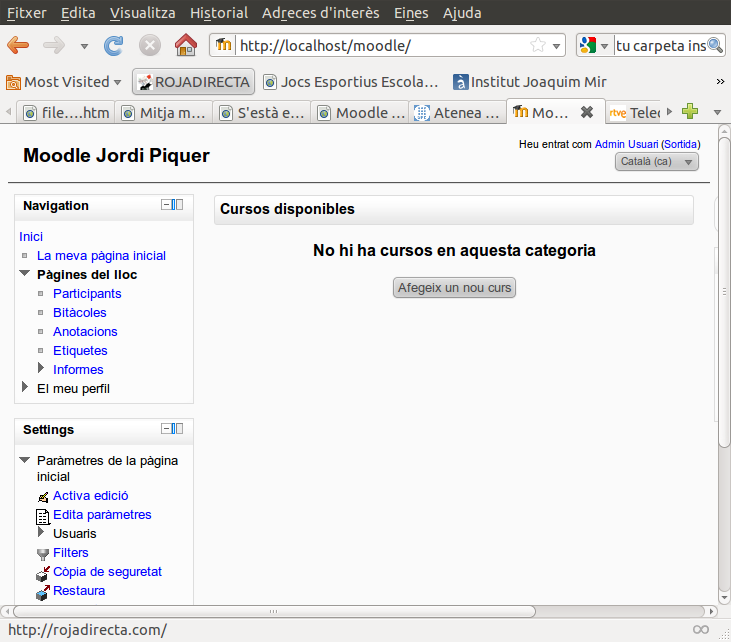The image size is (731, 642).
Task: Click the Filters funnel icon
Action: pyautogui.click(x=42, y=553)
